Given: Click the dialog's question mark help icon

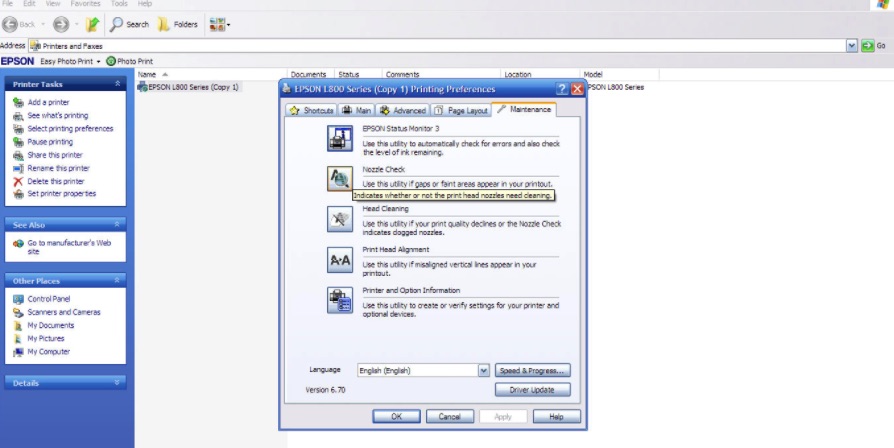Looking at the screenshot, I should [562, 89].
